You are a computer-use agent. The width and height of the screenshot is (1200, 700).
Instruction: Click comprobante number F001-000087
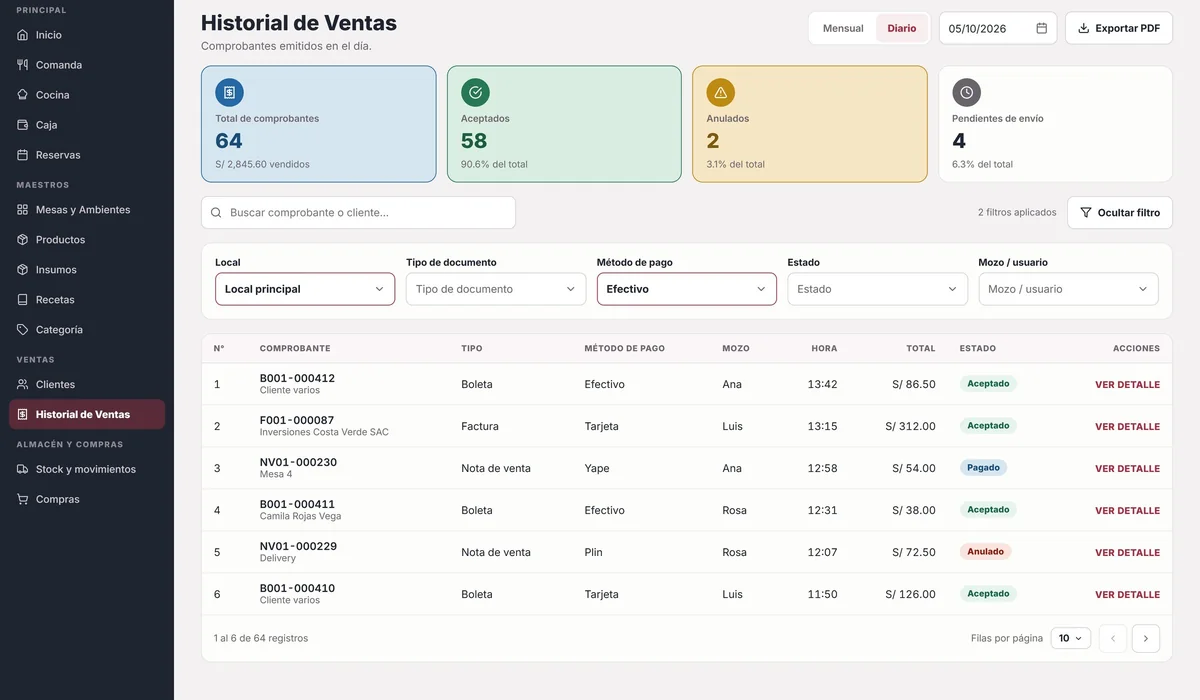[x=297, y=421]
